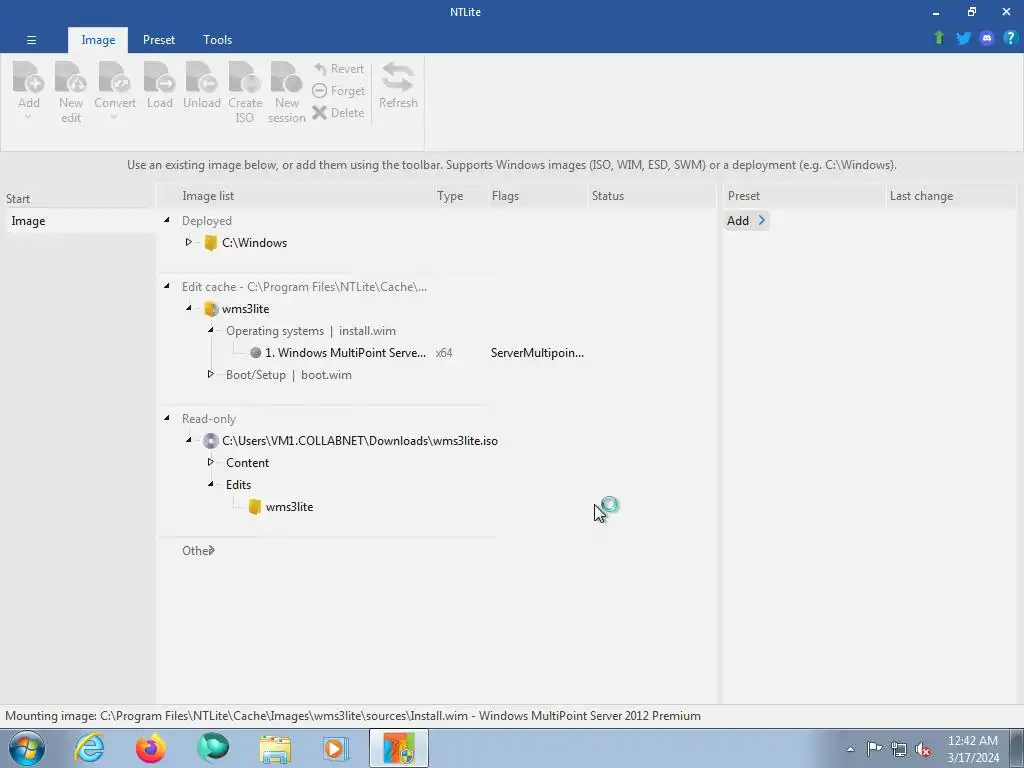Viewport: 1024px width, 768px height.
Task: Click the Forget button
Action: pyautogui.click(x=338, y=91)
